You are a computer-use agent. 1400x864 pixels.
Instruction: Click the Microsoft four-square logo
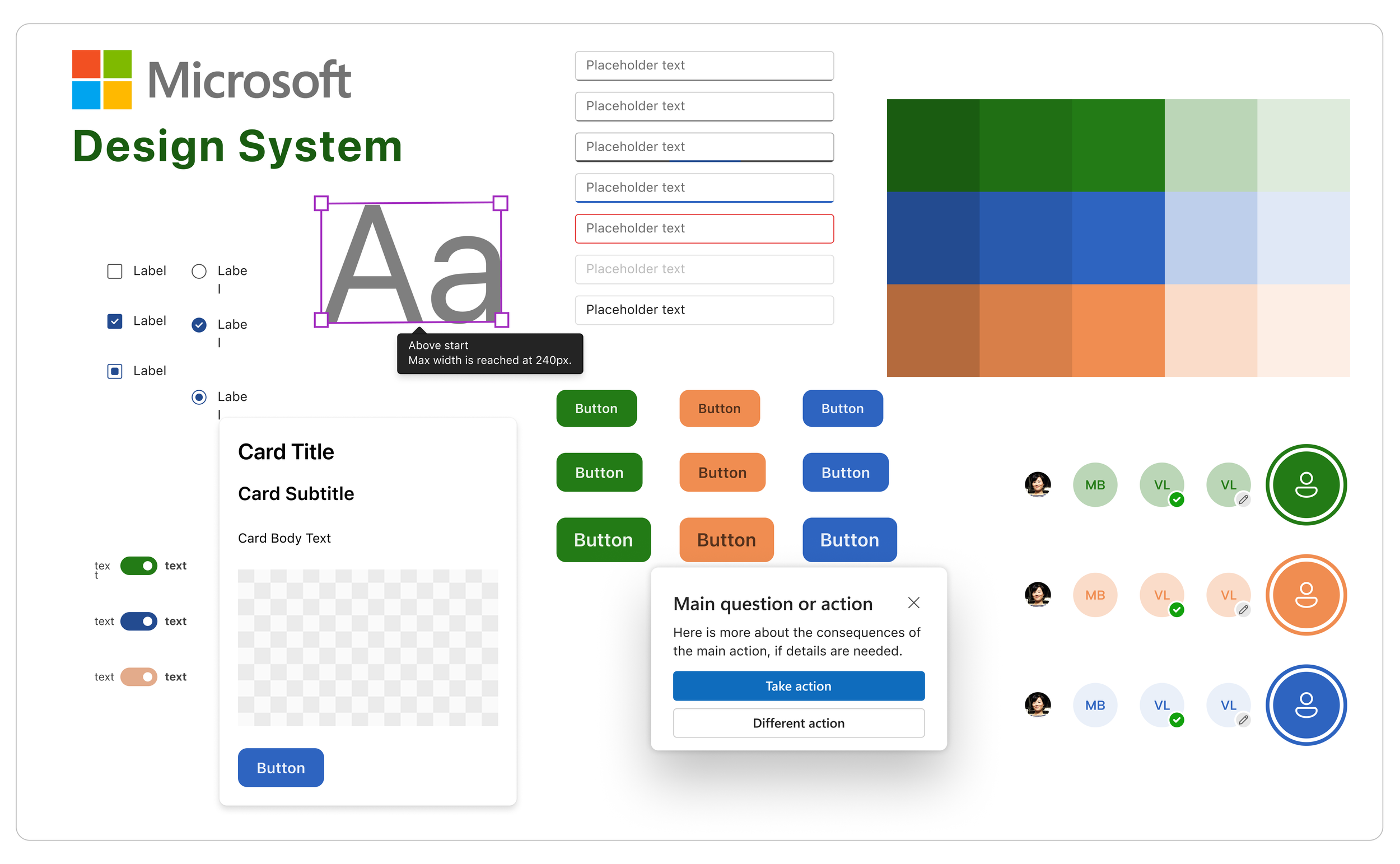click(x=102, y=80)
